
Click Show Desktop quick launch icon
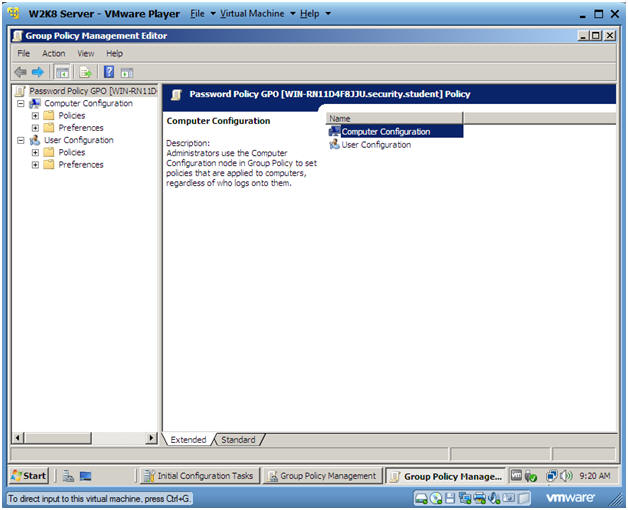pyautogui.click(x=85, y=476)
